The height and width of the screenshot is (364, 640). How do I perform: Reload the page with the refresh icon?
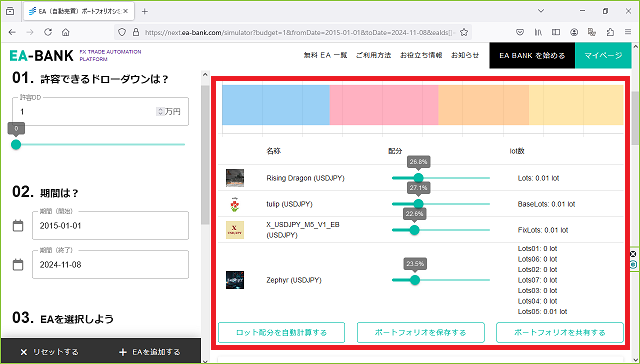pos(48,32)
